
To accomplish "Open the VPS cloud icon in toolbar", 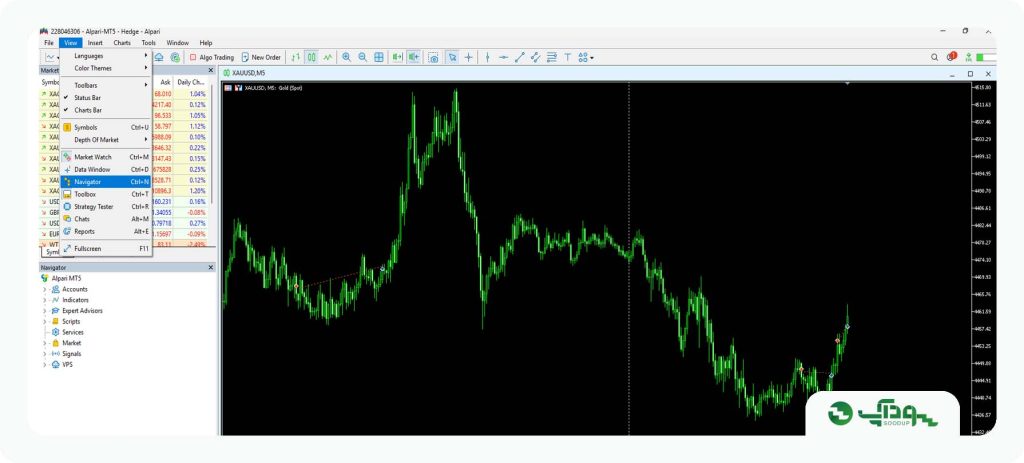I will point(159,57).
